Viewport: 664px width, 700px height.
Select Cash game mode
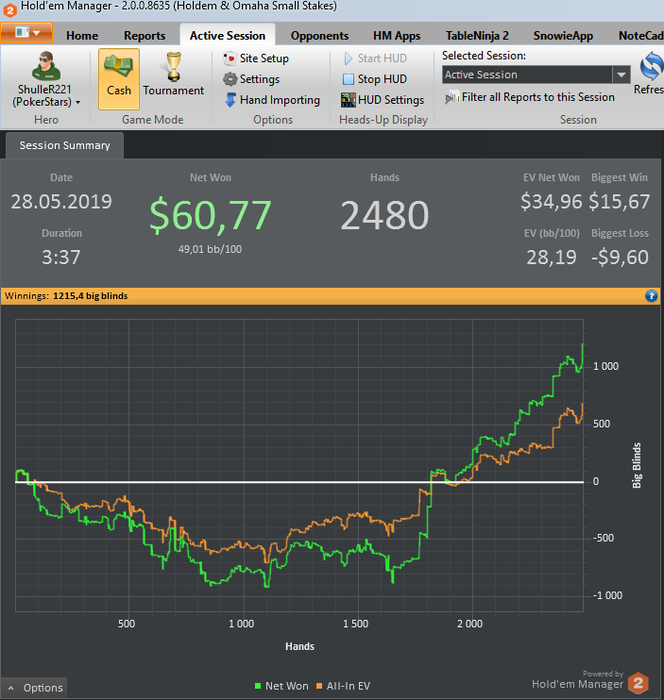coord(119,79)
